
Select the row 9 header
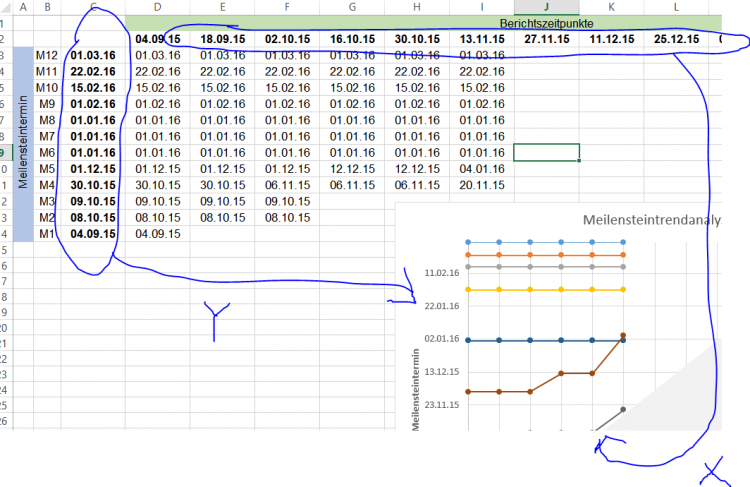coord(5,152)
